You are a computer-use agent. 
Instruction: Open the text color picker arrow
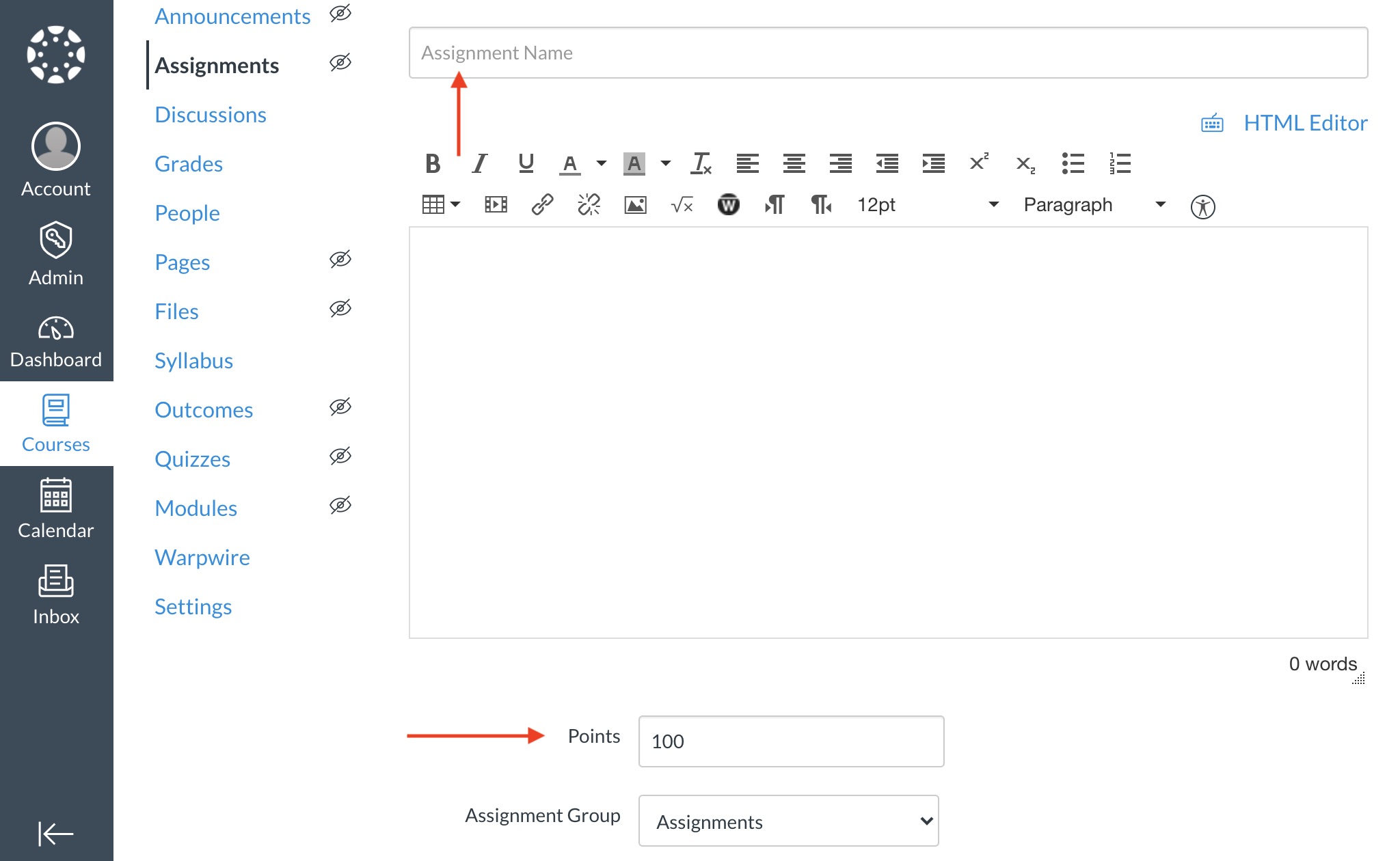[601, 163]
